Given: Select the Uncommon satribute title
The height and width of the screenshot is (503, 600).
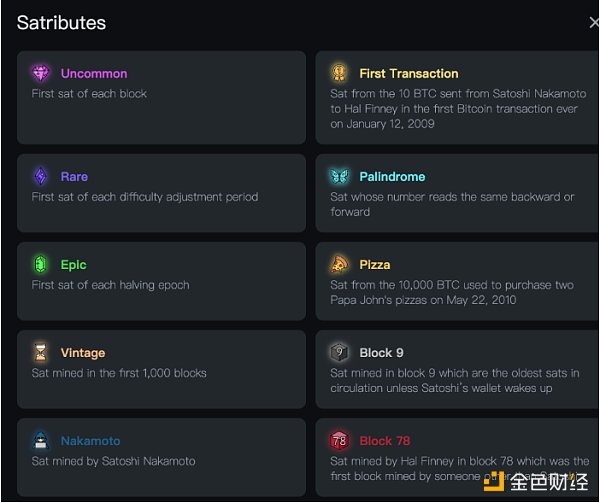Looking at the screenshot, I should pyautogui.click(x=94, y=73).
